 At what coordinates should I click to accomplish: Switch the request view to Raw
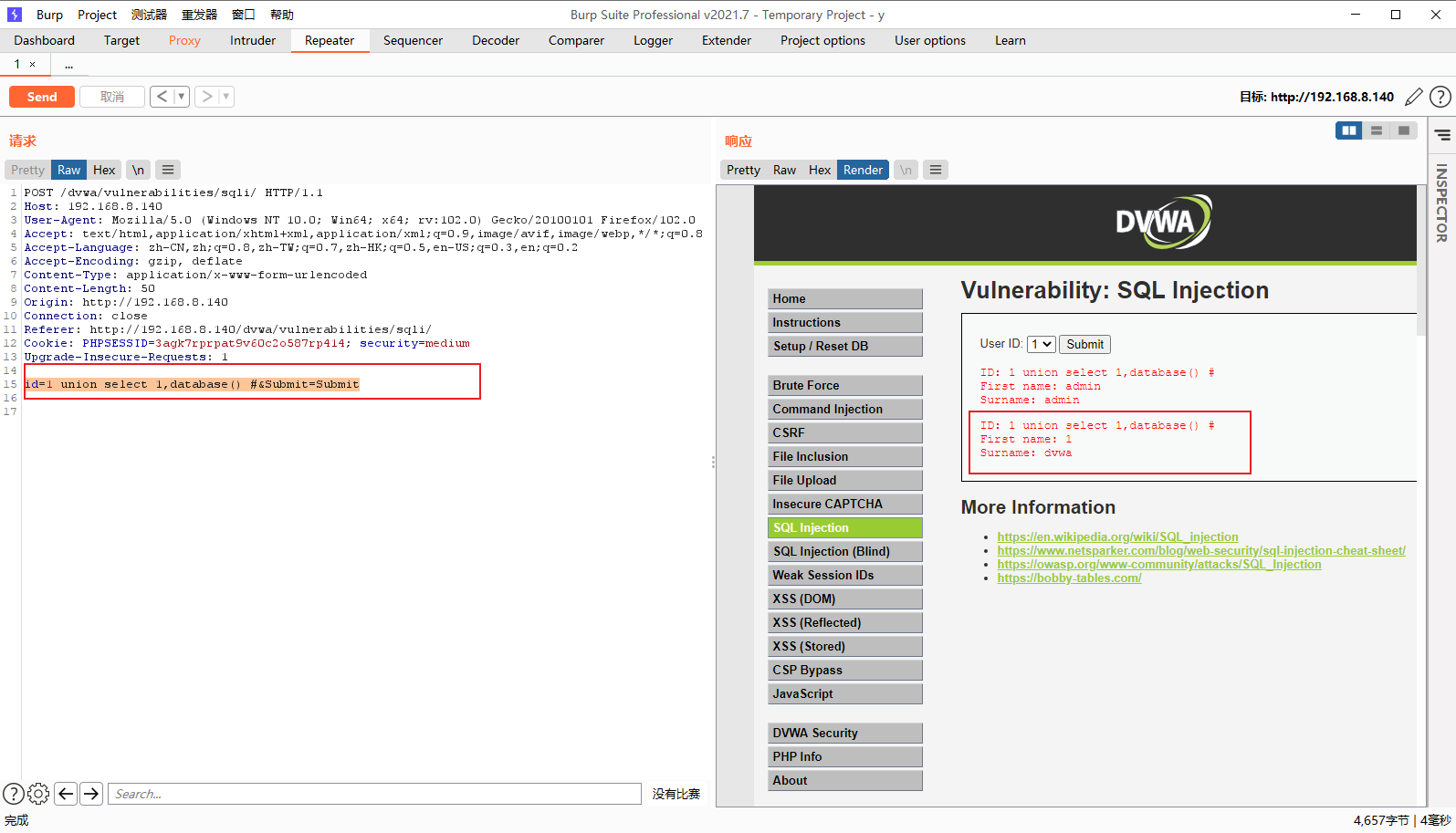click(69, 170)
